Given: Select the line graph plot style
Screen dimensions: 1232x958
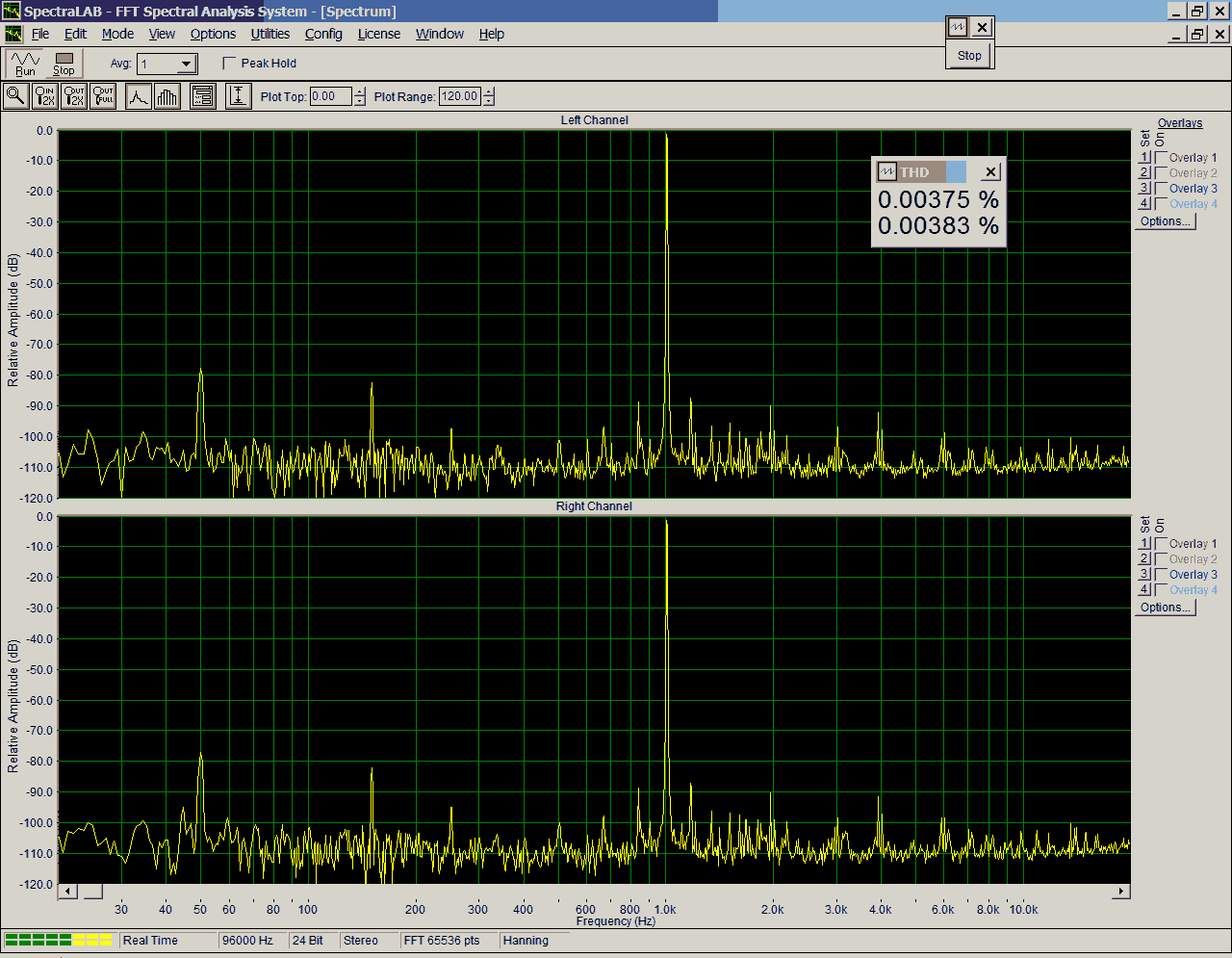Looking at the screenshot, I should click(139, 95).
